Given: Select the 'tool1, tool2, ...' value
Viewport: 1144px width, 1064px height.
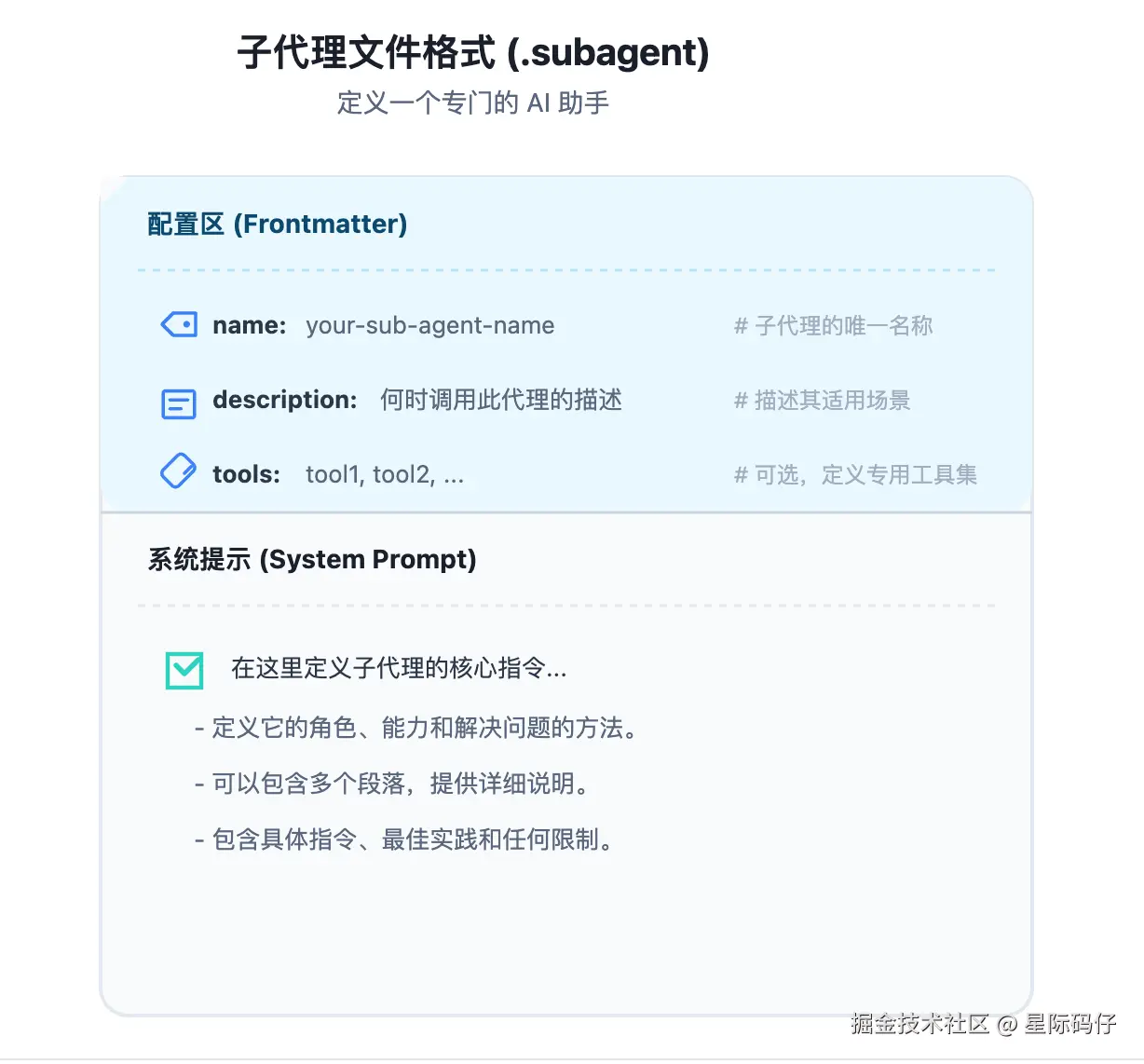Looking at the screenshot, I should (x=384, y=474).
